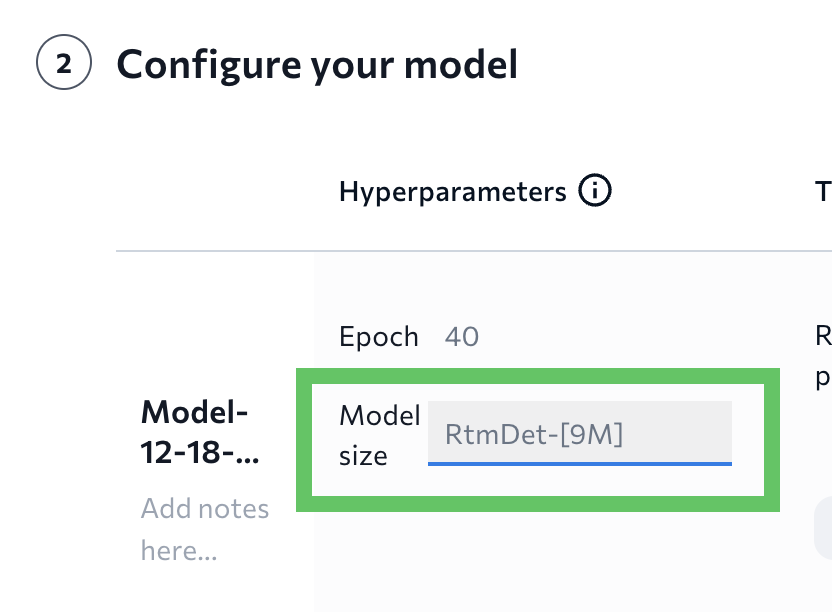Click the empty grey area below Model size
The height and width of the screenshot is (612, 832).
click(540, 560)
